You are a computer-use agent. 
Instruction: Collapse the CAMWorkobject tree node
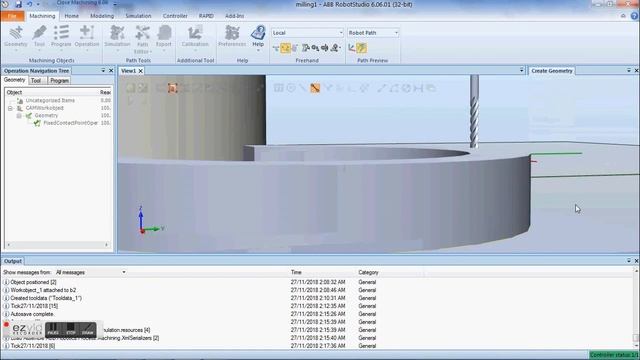(x=10, y=108)
